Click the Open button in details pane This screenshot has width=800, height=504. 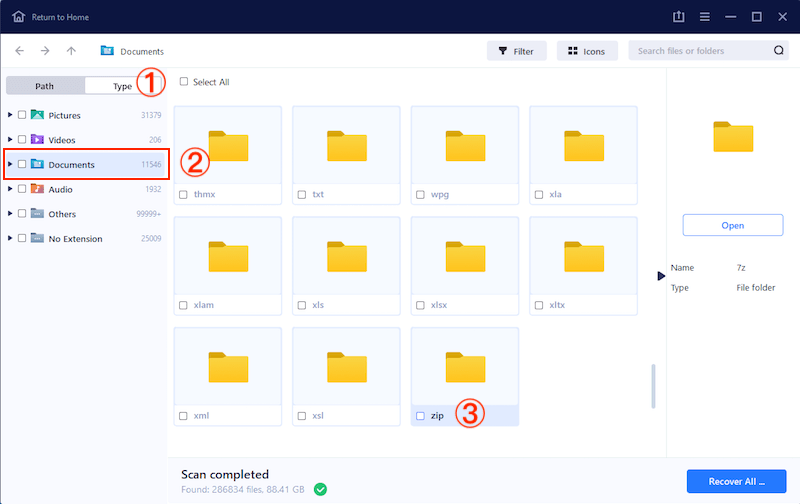coord(733,225)
